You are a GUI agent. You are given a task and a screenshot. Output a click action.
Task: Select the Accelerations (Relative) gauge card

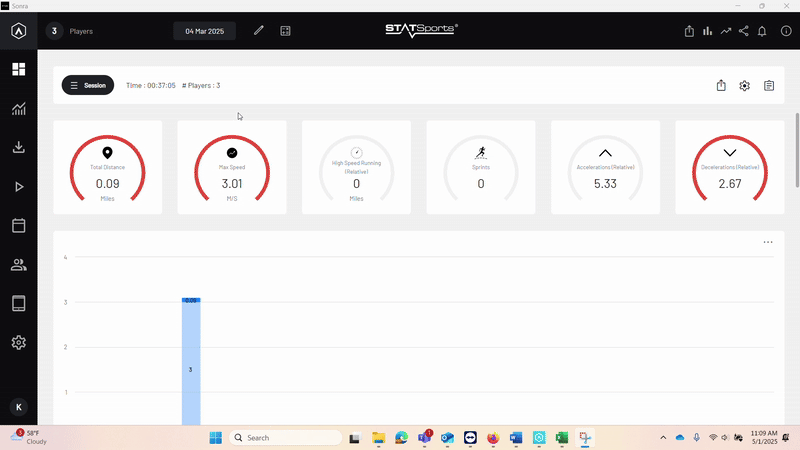(605, 167)
